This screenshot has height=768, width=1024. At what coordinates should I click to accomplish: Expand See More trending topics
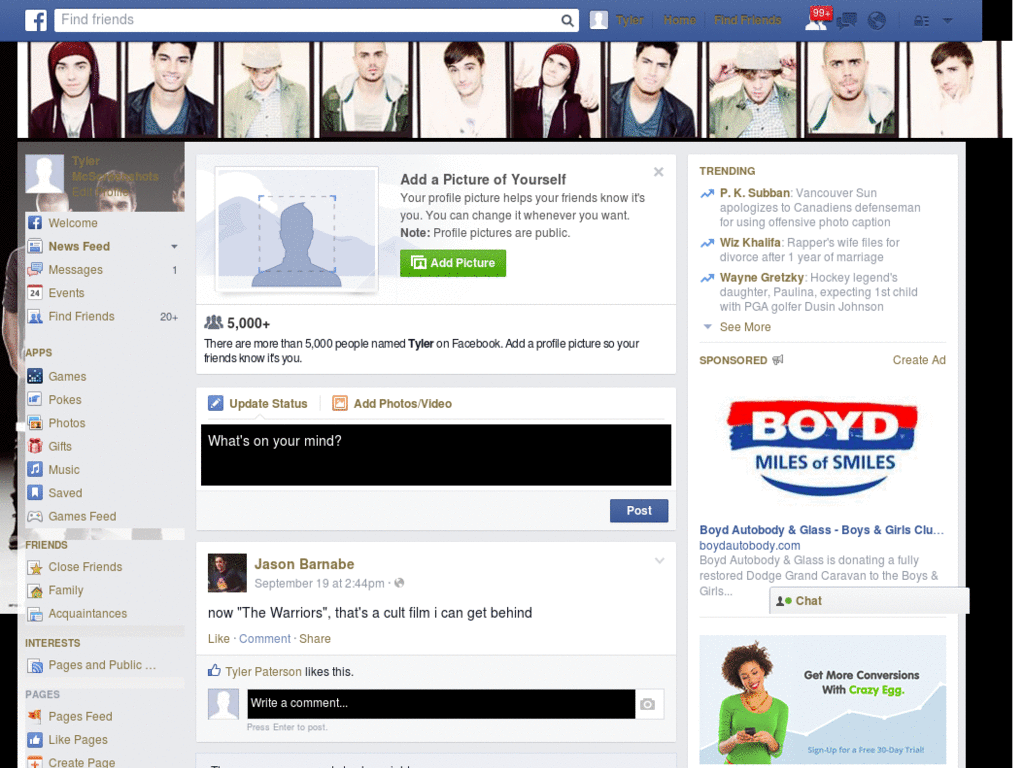click(x=744, y=327)
